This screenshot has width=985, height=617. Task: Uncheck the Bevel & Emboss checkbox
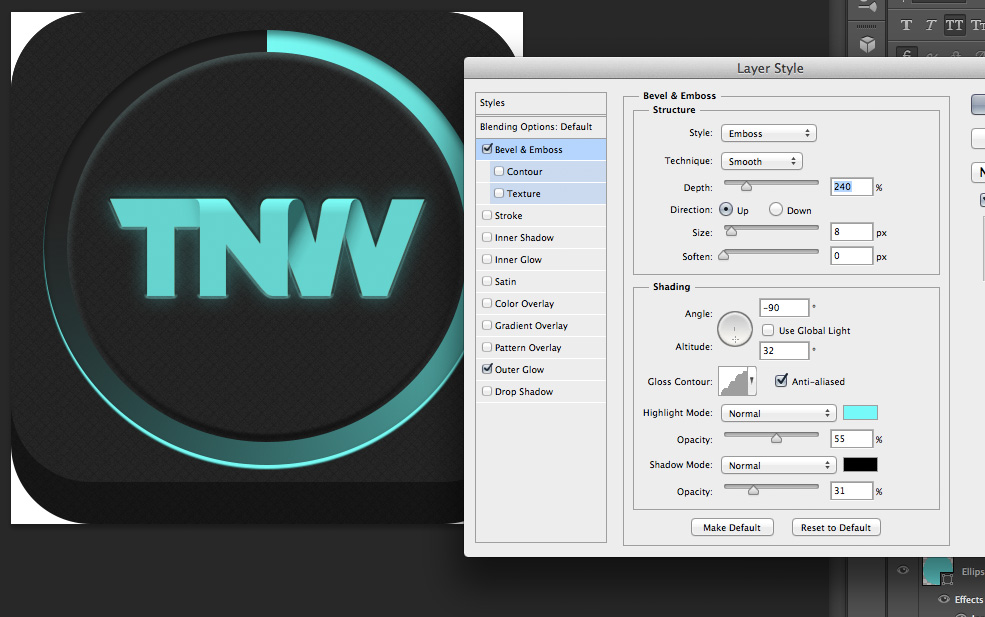tap(487, 149)
